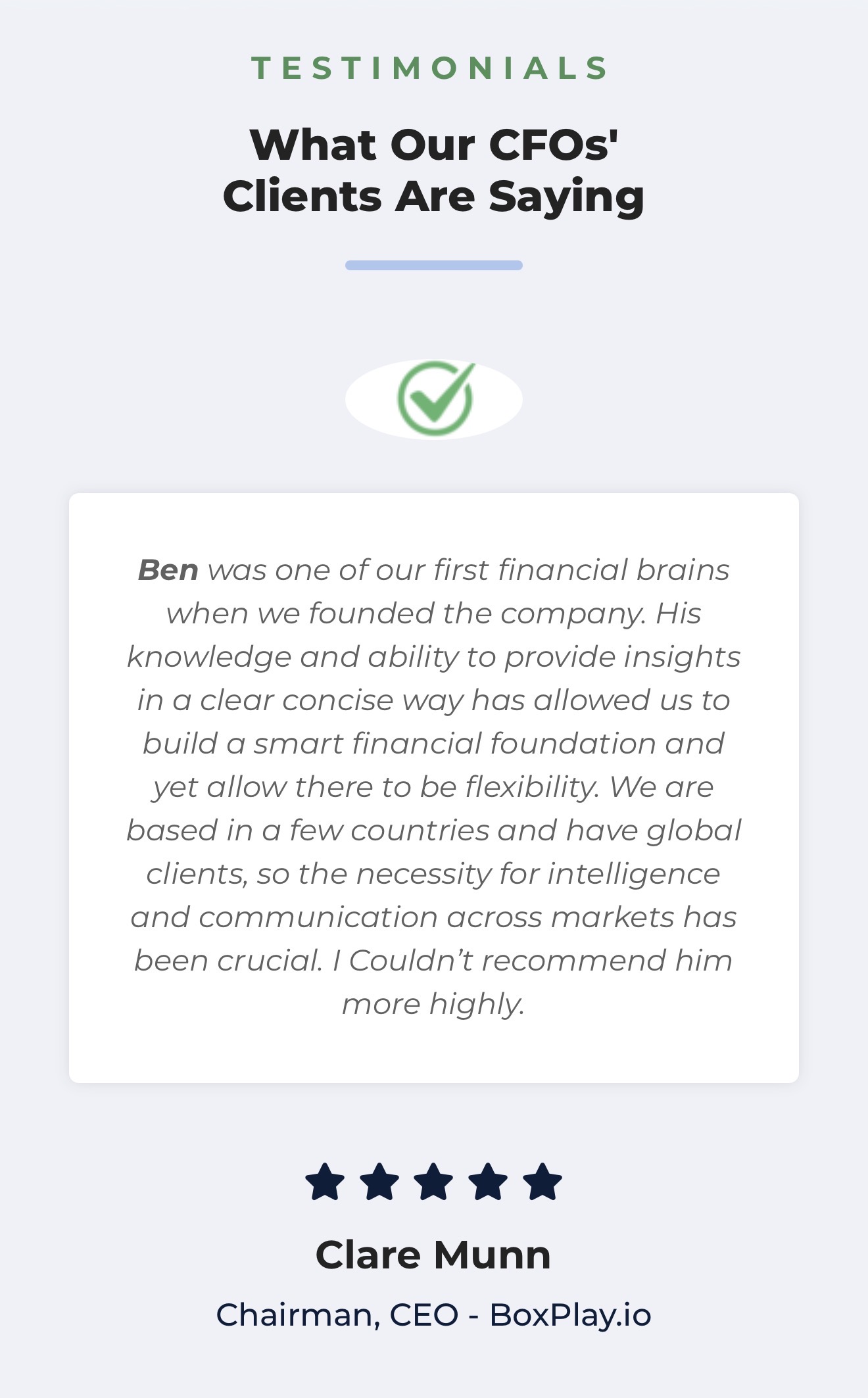Click the "What Our CFOs'" heading line
Screen dimensions: 868x1398
click(x=434, y=144)
